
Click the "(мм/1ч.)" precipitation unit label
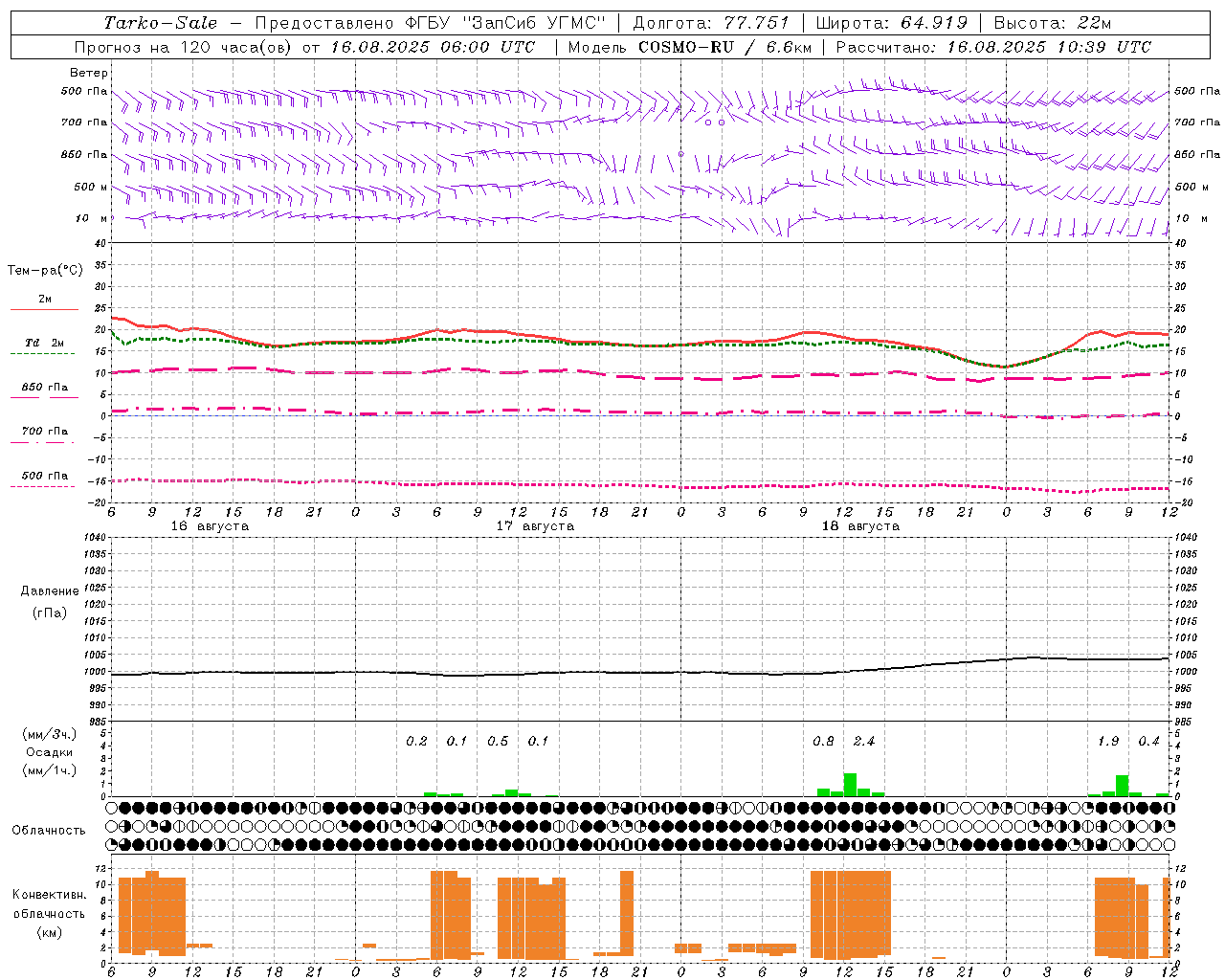pyautogui.click(x=50, y=770)
